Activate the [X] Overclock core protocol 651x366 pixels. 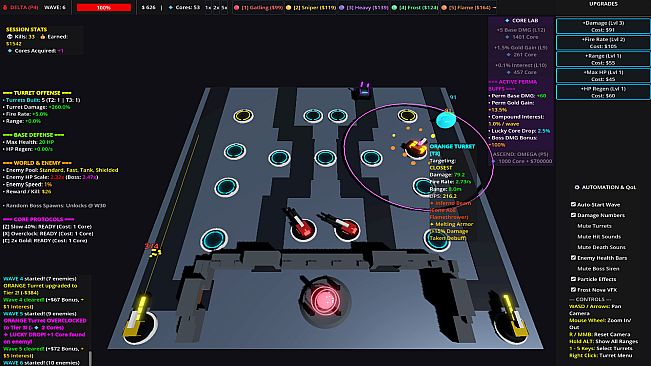click(48, 234)
